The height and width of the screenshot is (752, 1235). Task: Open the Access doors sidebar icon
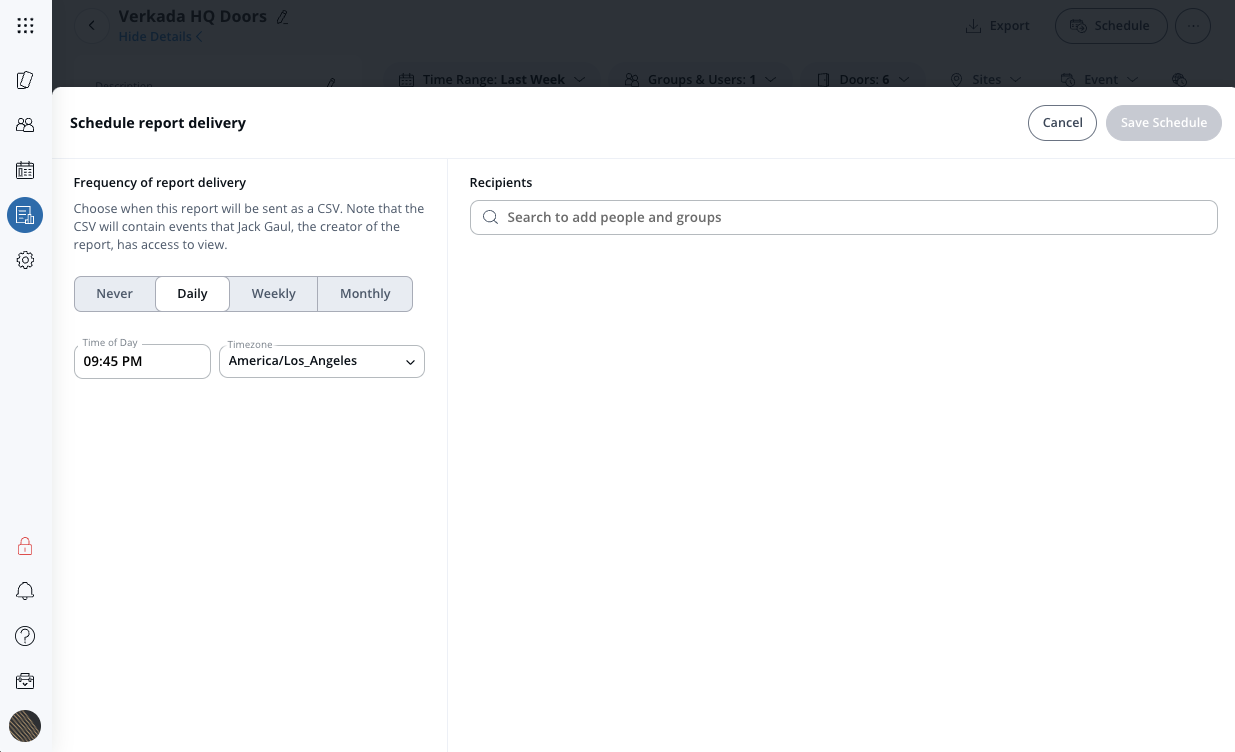pyautogui.click(x=25, y=80)
